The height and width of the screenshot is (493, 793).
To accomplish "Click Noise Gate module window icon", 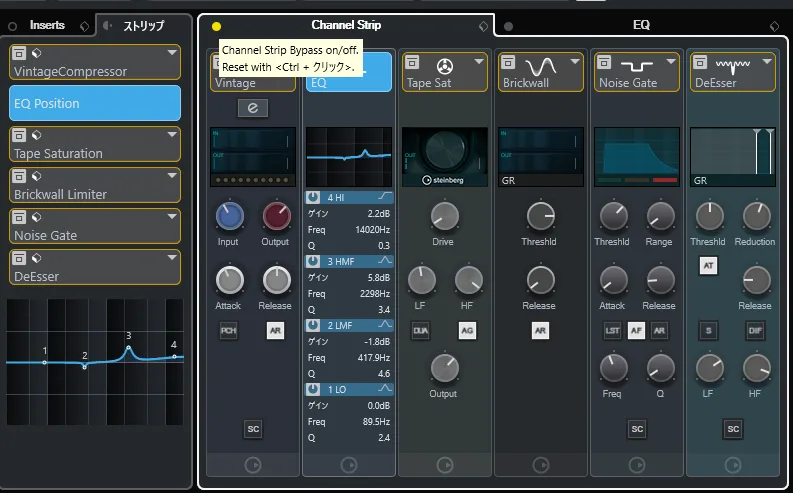I will pos(604,62).
